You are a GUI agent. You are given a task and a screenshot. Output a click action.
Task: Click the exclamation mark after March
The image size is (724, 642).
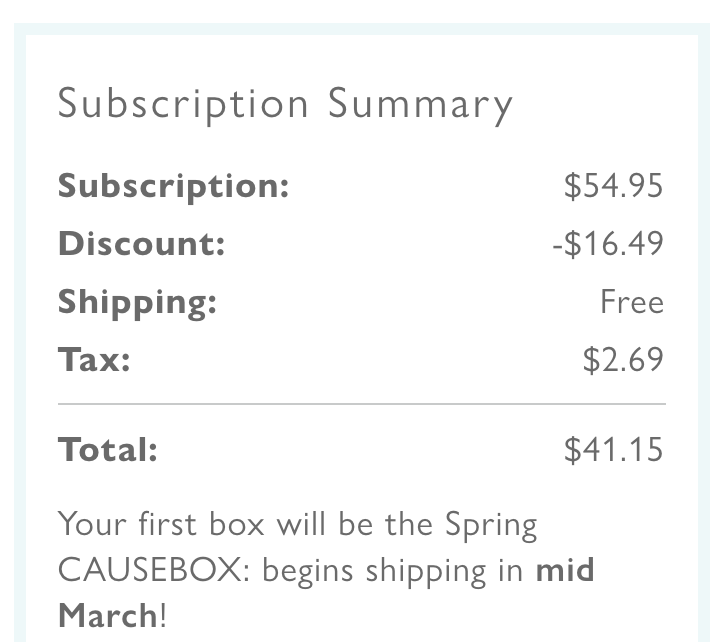tap(163, 615)
